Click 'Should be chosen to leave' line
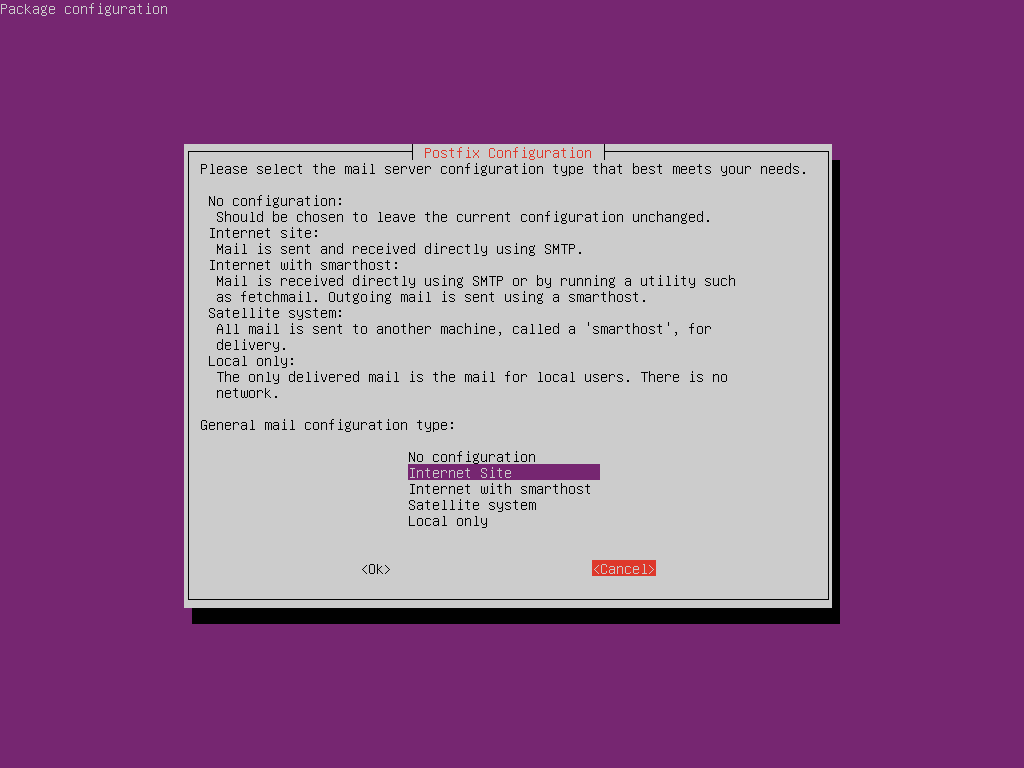The height and width of the screenshot is (768, 1024). (x=464, y=217)
